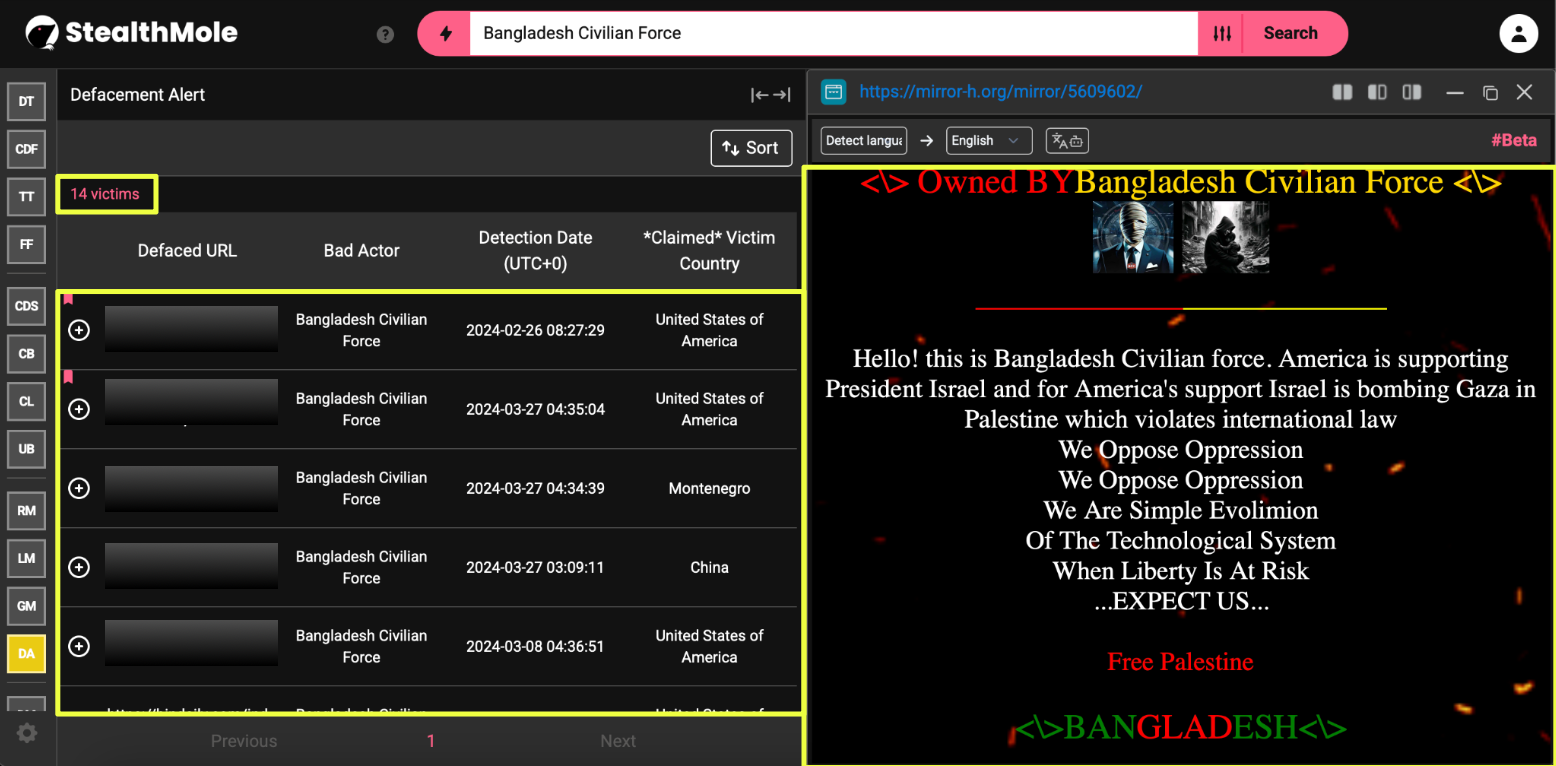Open settings gear in sidebar

(27, 733)
